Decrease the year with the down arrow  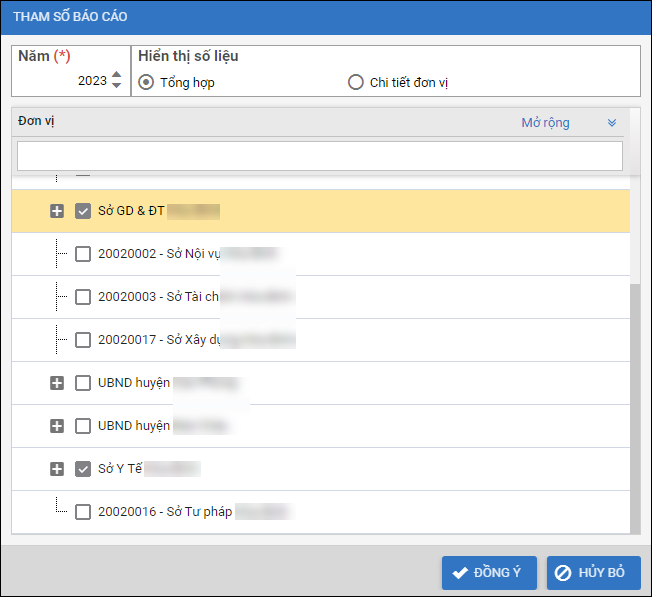117,86
